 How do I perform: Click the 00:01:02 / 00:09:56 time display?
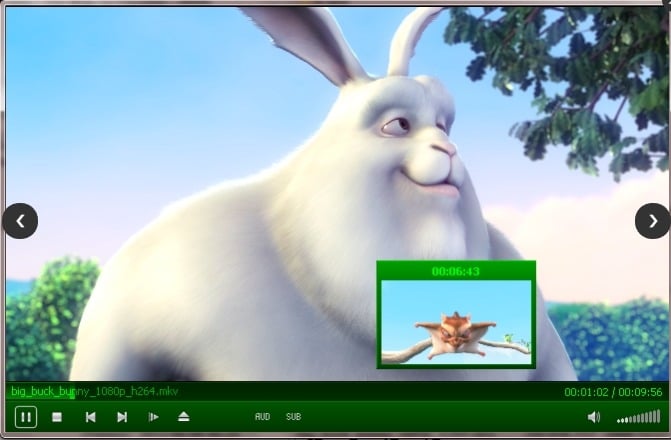(x=613, y=392)
